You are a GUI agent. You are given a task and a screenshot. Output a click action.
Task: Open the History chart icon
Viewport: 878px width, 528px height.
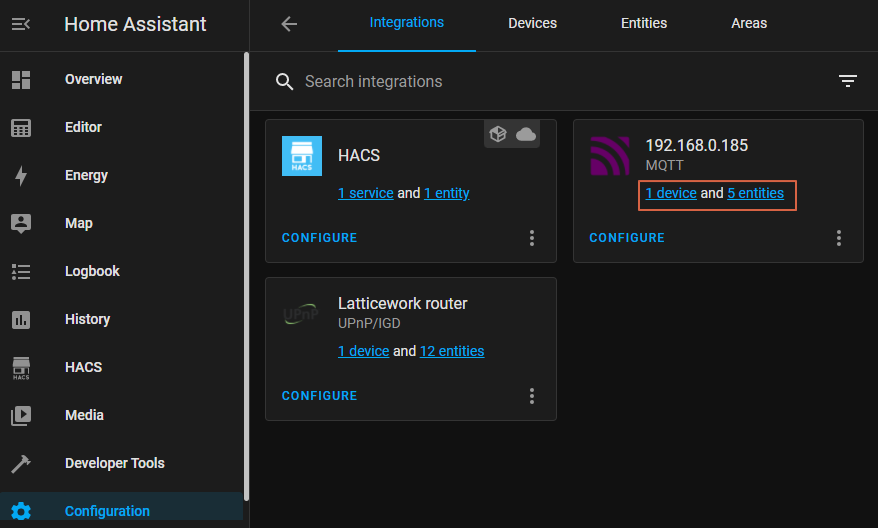click(x=21, y=320)
